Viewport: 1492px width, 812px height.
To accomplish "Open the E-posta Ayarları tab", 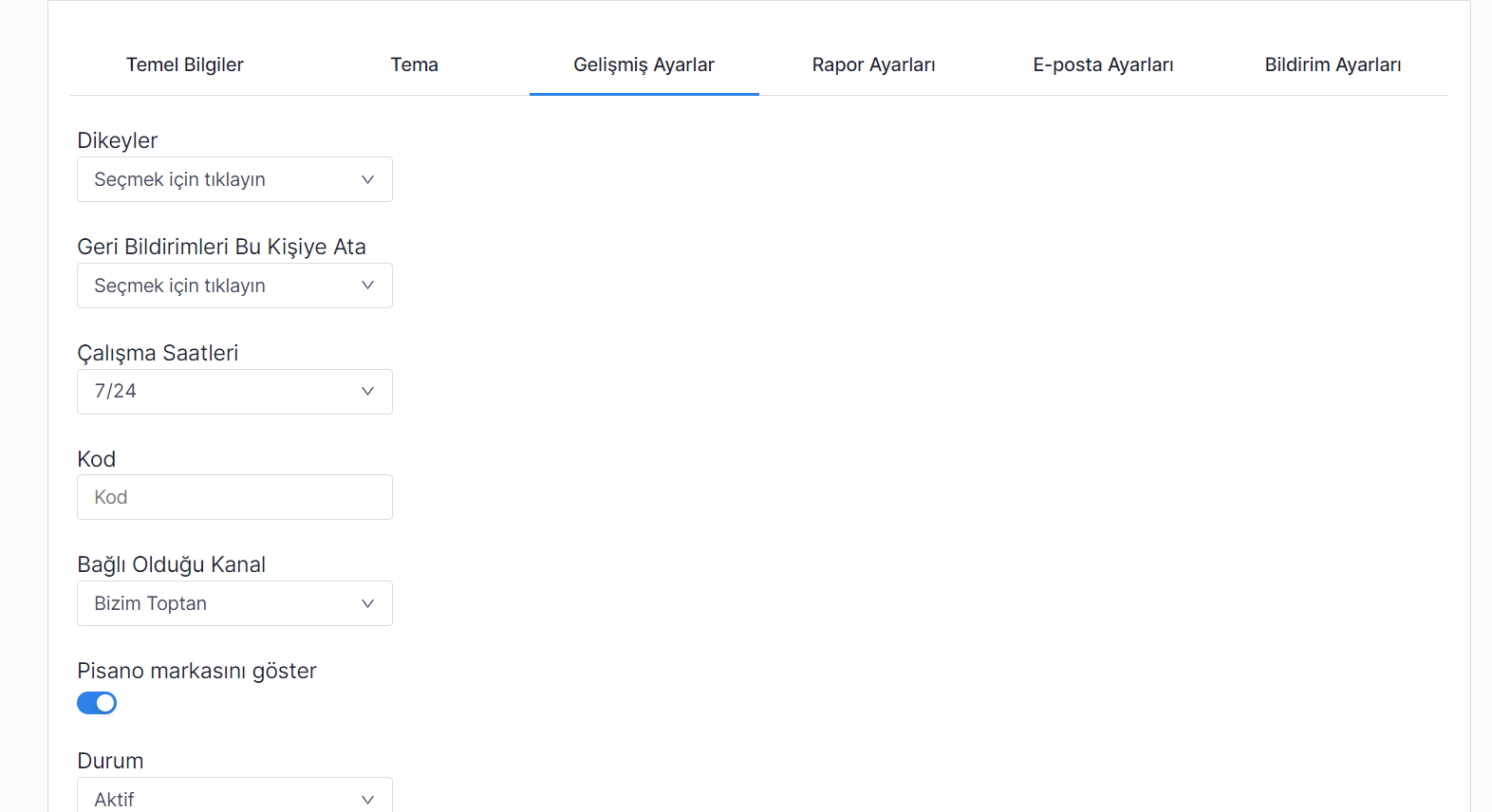I will [x=1103, y=65].
